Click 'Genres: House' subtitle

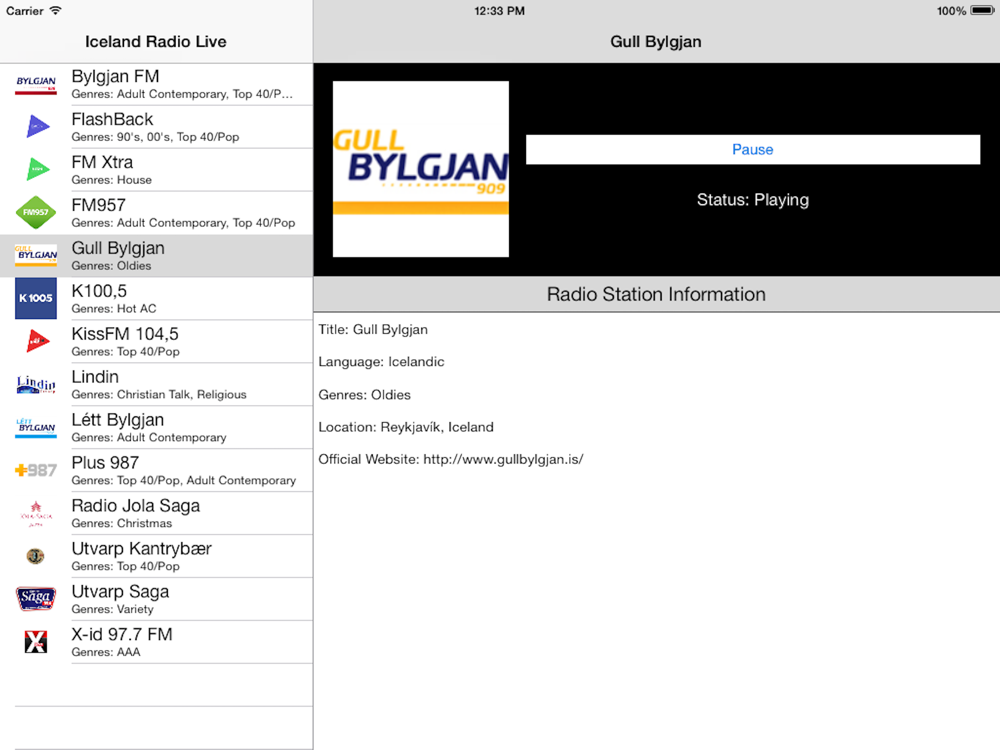[x=112, y=180]
